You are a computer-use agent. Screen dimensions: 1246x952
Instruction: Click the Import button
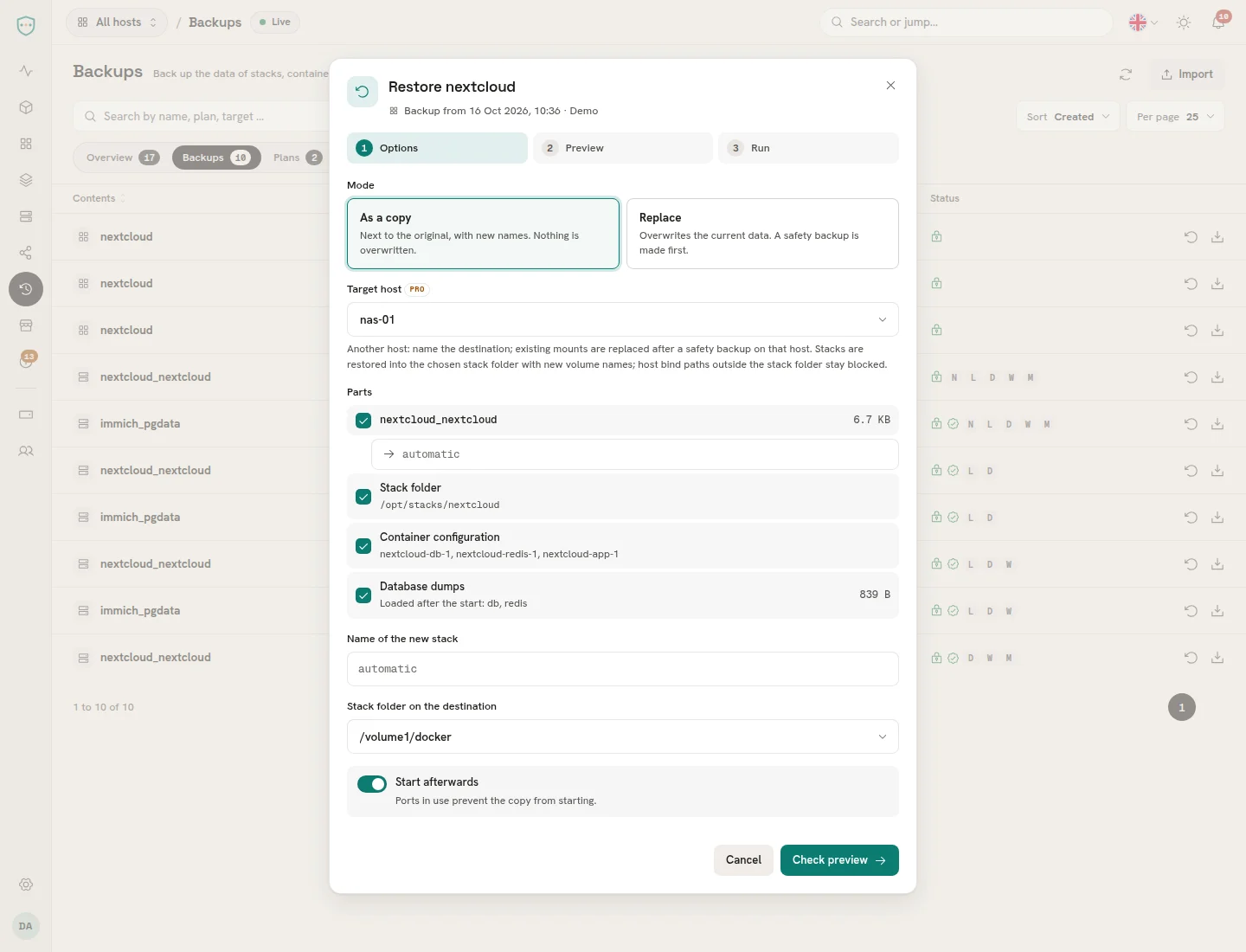(x=1187, y=74)
